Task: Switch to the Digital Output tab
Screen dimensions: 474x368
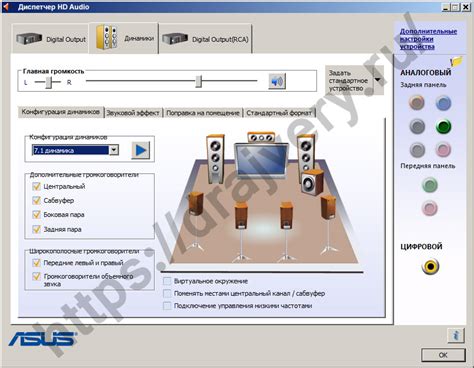Action: (50, 39)
